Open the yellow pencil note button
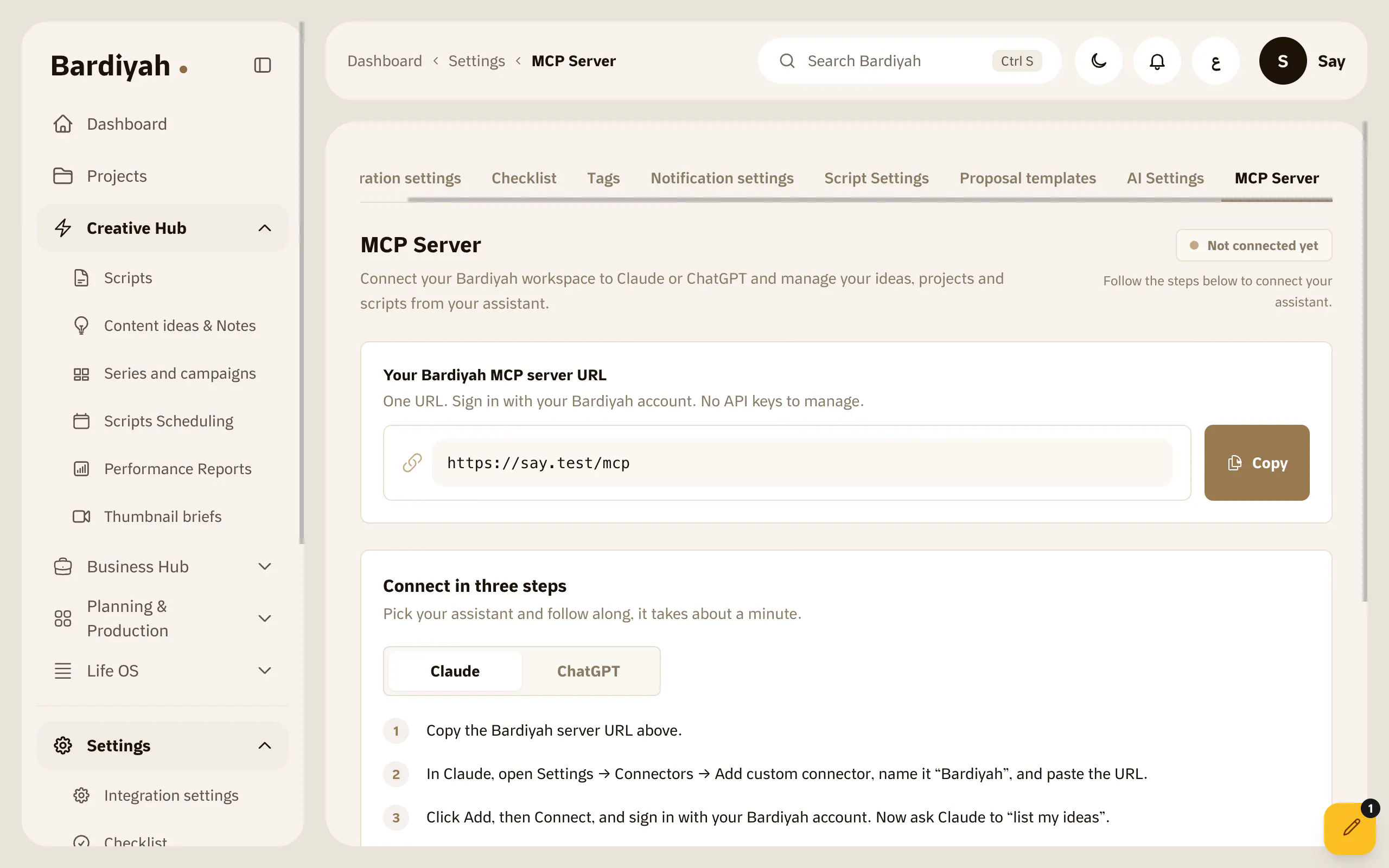This screenshot has height=868, width=1389. tap(1350, 828)
